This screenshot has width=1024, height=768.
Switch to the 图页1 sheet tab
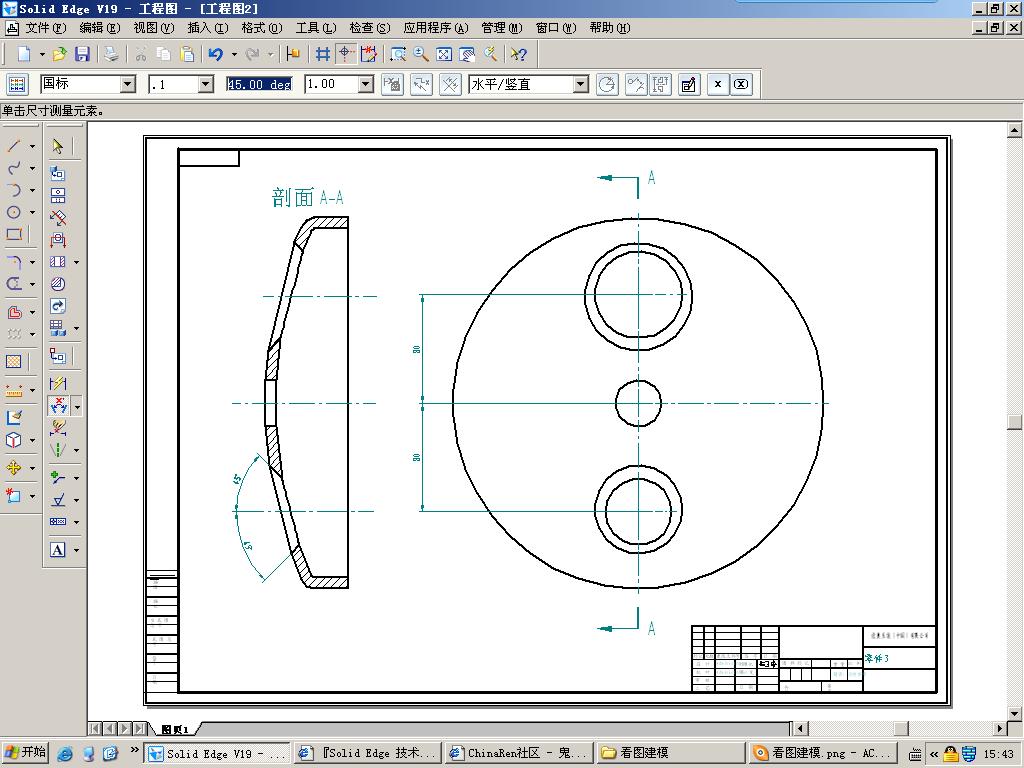(x=175, y=729)
